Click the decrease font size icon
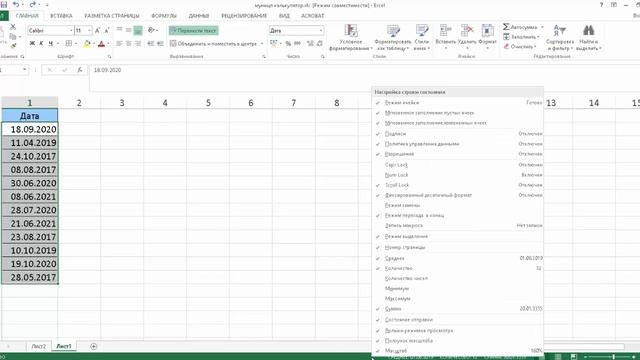Image resolution: width=640 pixels, height=360 pixels. click(x=107, y=31)
